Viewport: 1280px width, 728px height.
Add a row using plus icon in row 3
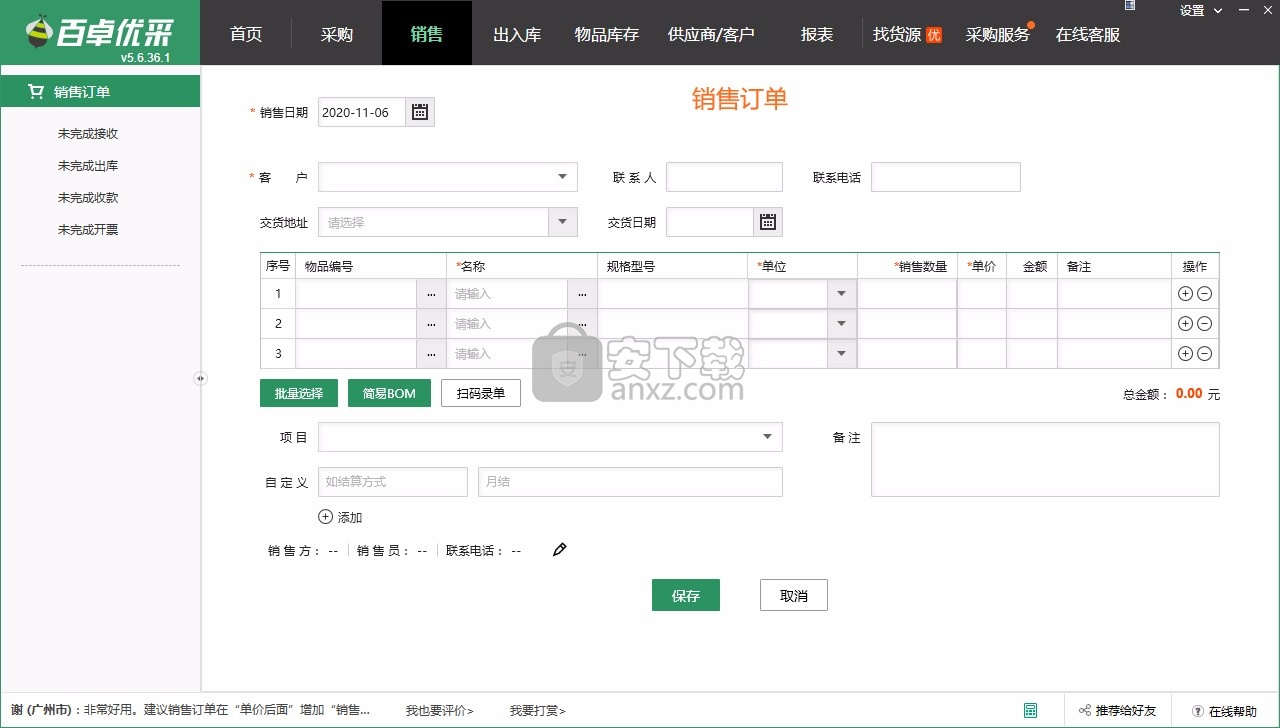1185,354
